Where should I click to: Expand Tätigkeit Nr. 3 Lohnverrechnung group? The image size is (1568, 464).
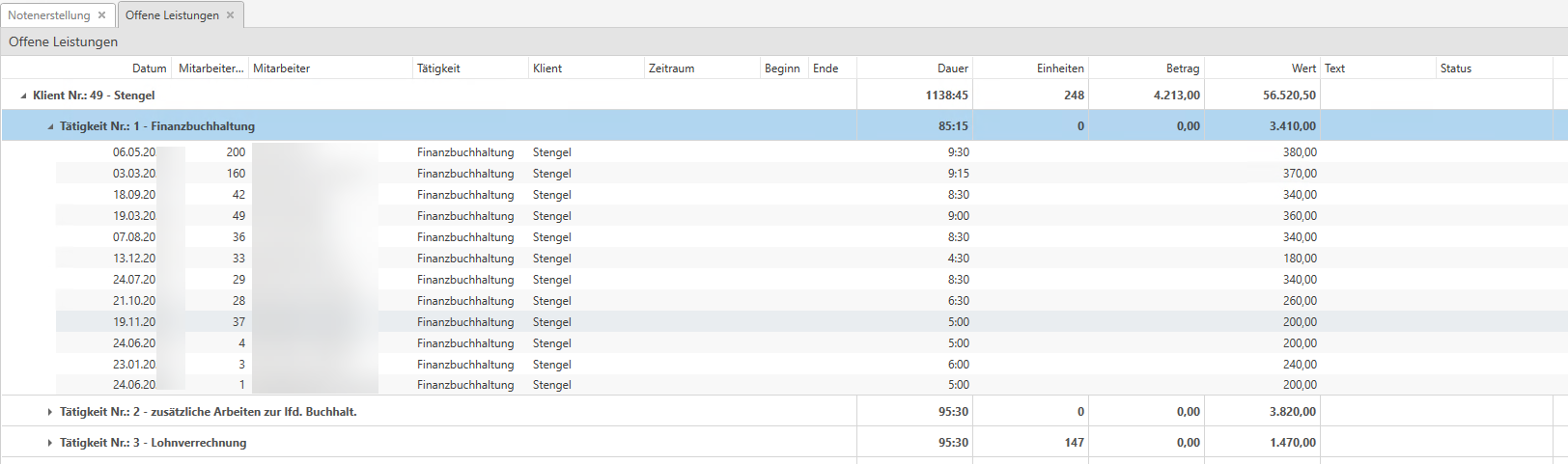point(50,443)
